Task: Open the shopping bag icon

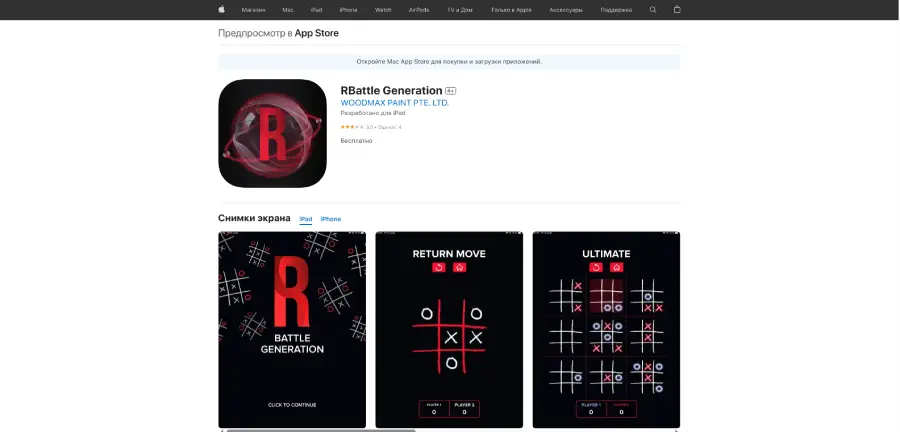Action: 677,10
